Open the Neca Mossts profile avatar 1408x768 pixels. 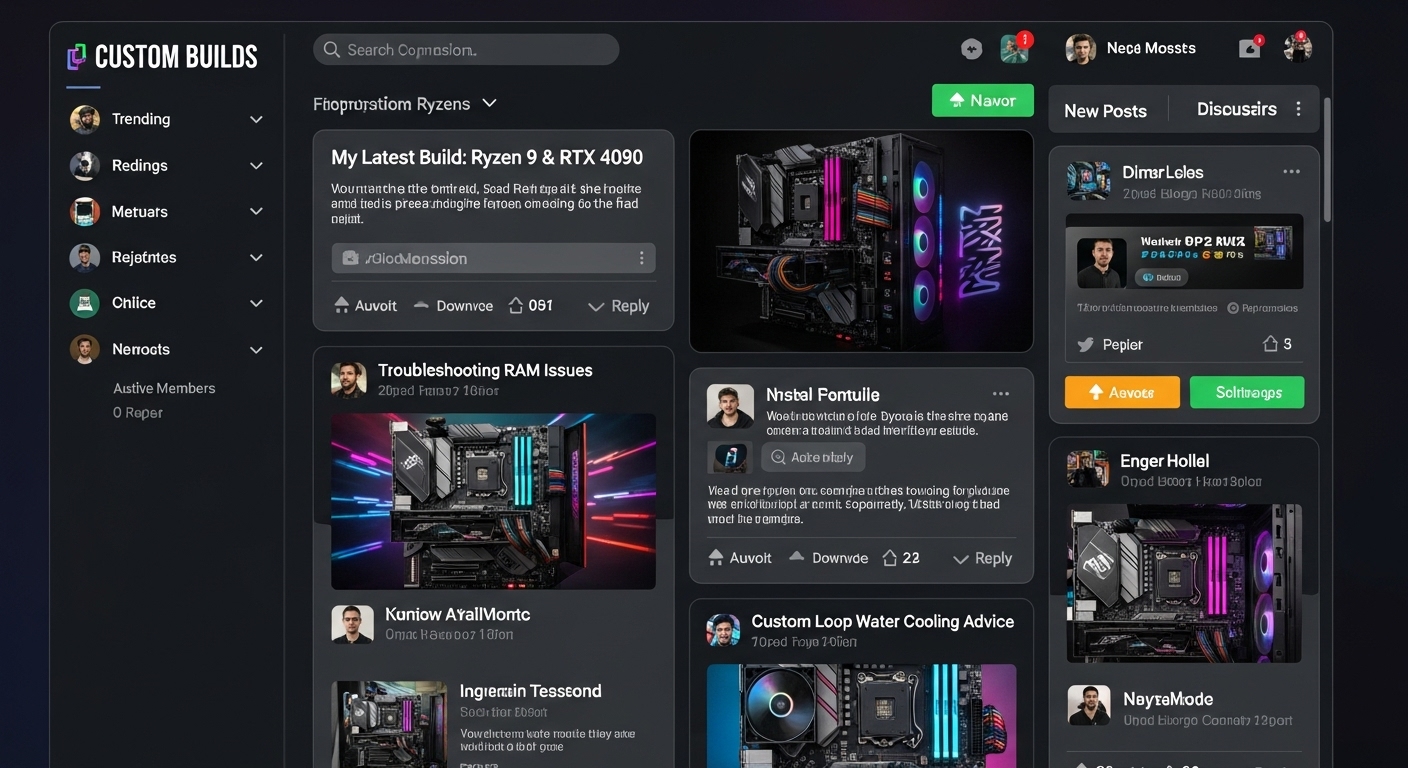tap(1080, 48)
